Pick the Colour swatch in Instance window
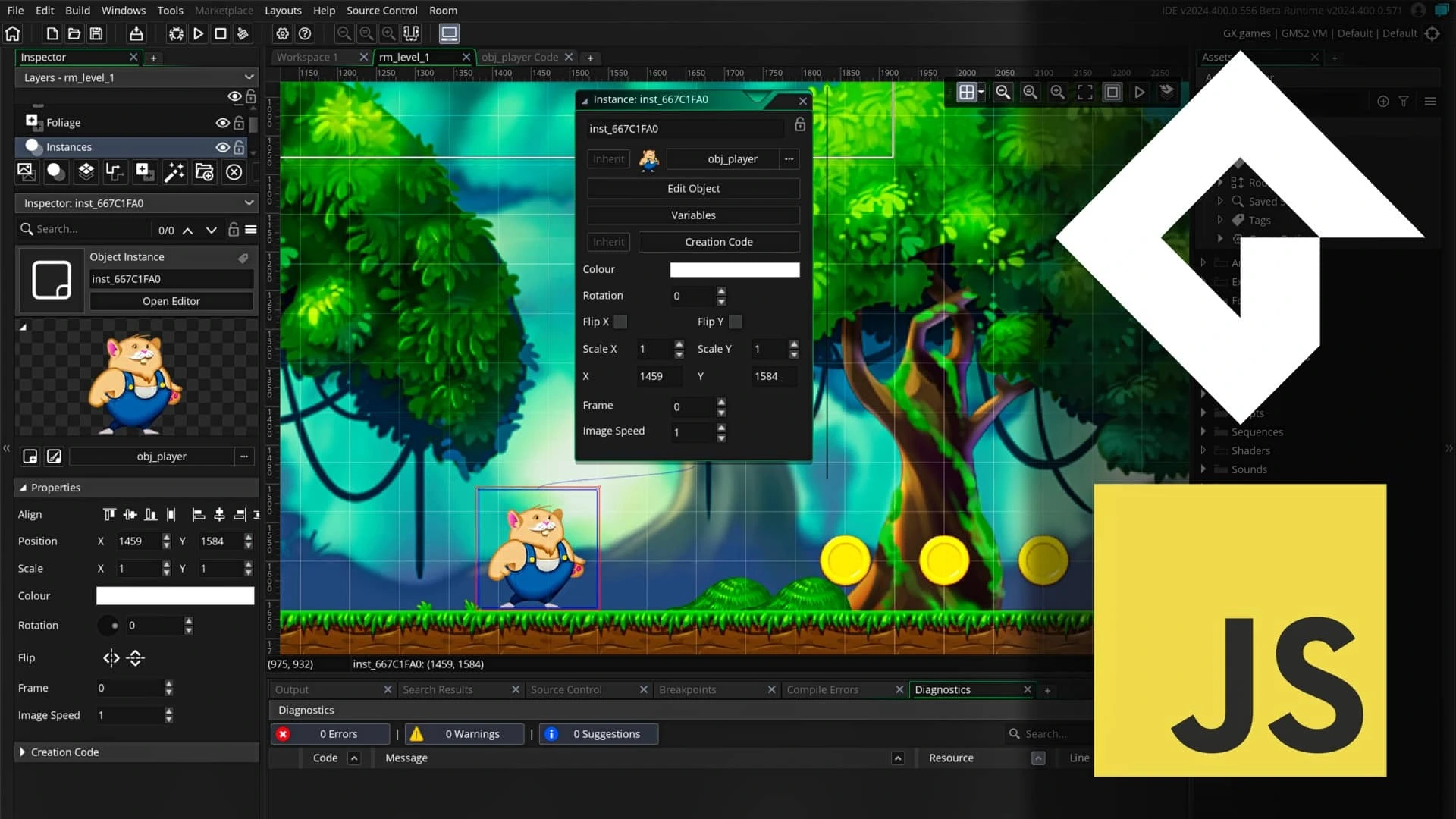Screen dimensions: 1456x819 734,269
